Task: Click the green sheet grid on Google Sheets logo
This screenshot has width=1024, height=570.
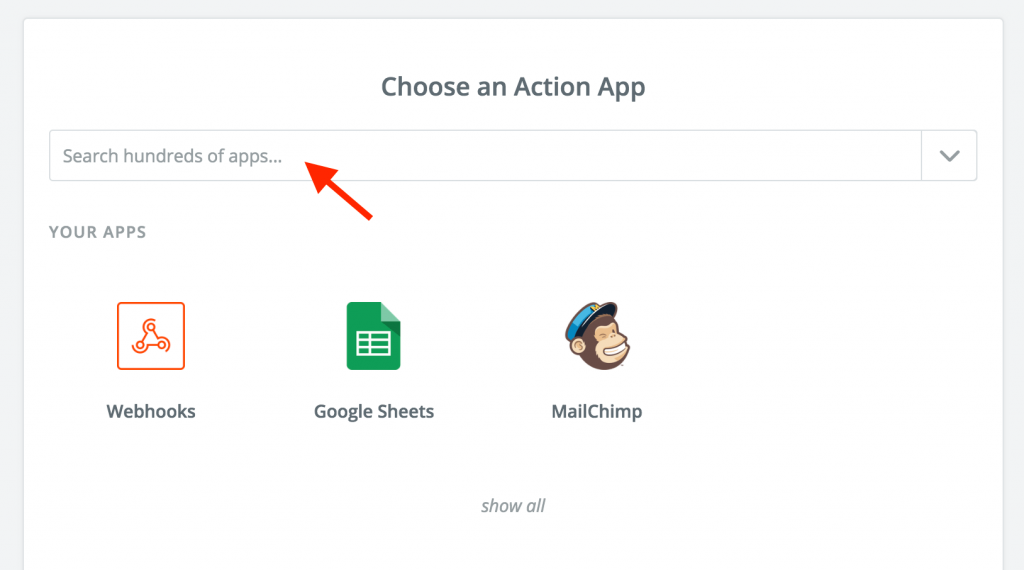Action: 374,343
